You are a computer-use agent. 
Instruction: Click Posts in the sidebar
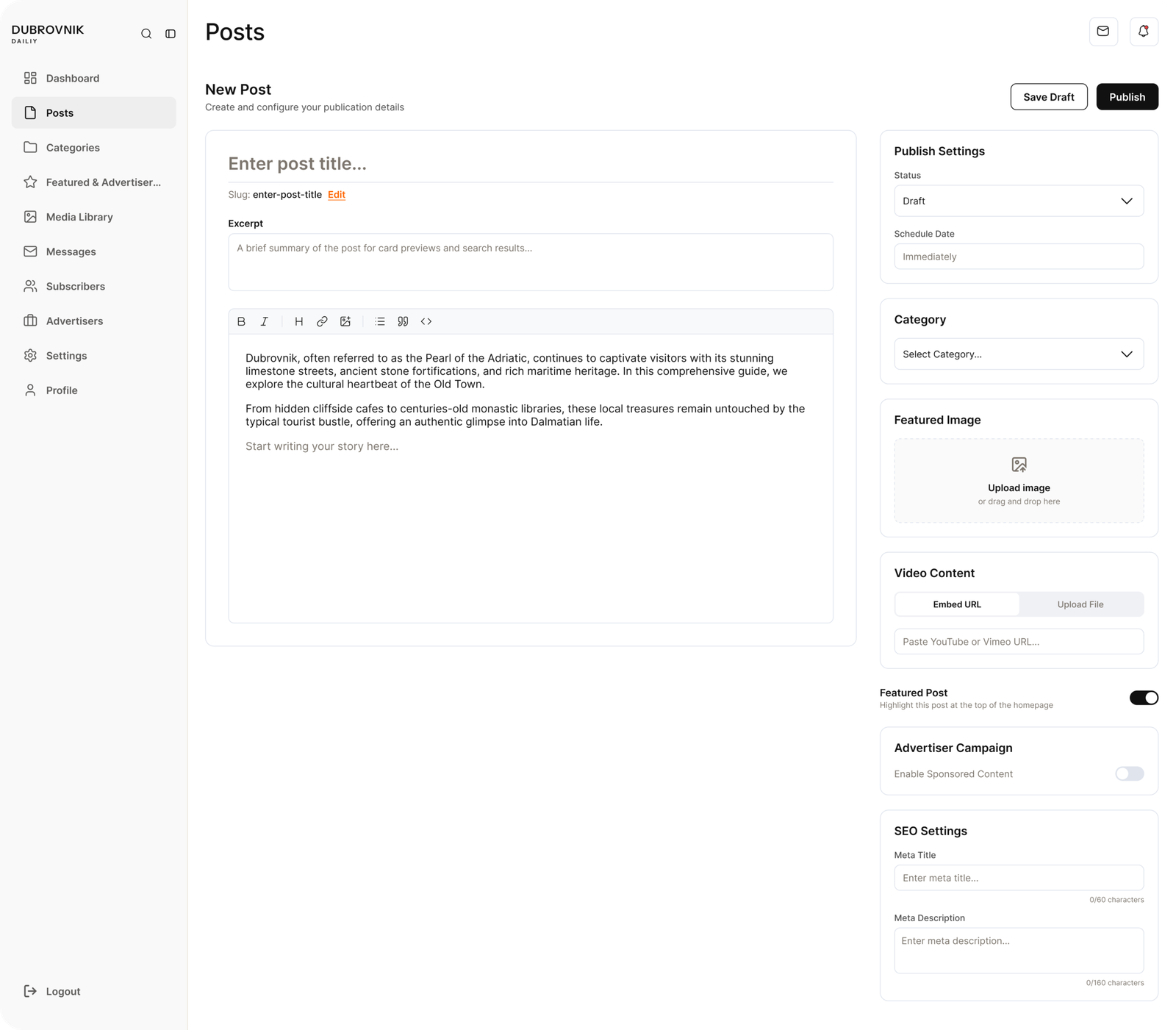tap(94, 112)
